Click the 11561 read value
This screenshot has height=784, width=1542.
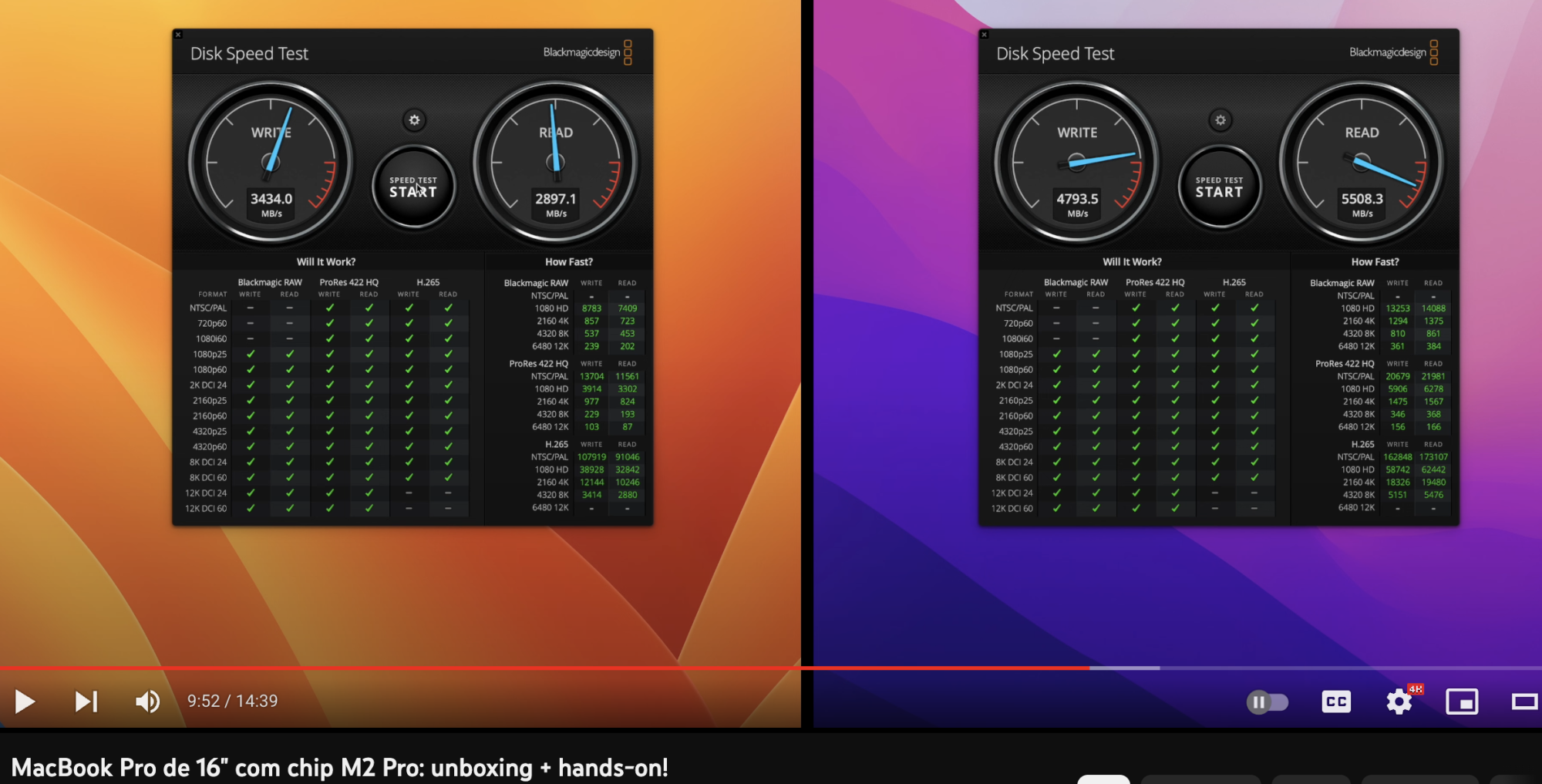pos(628,376)
